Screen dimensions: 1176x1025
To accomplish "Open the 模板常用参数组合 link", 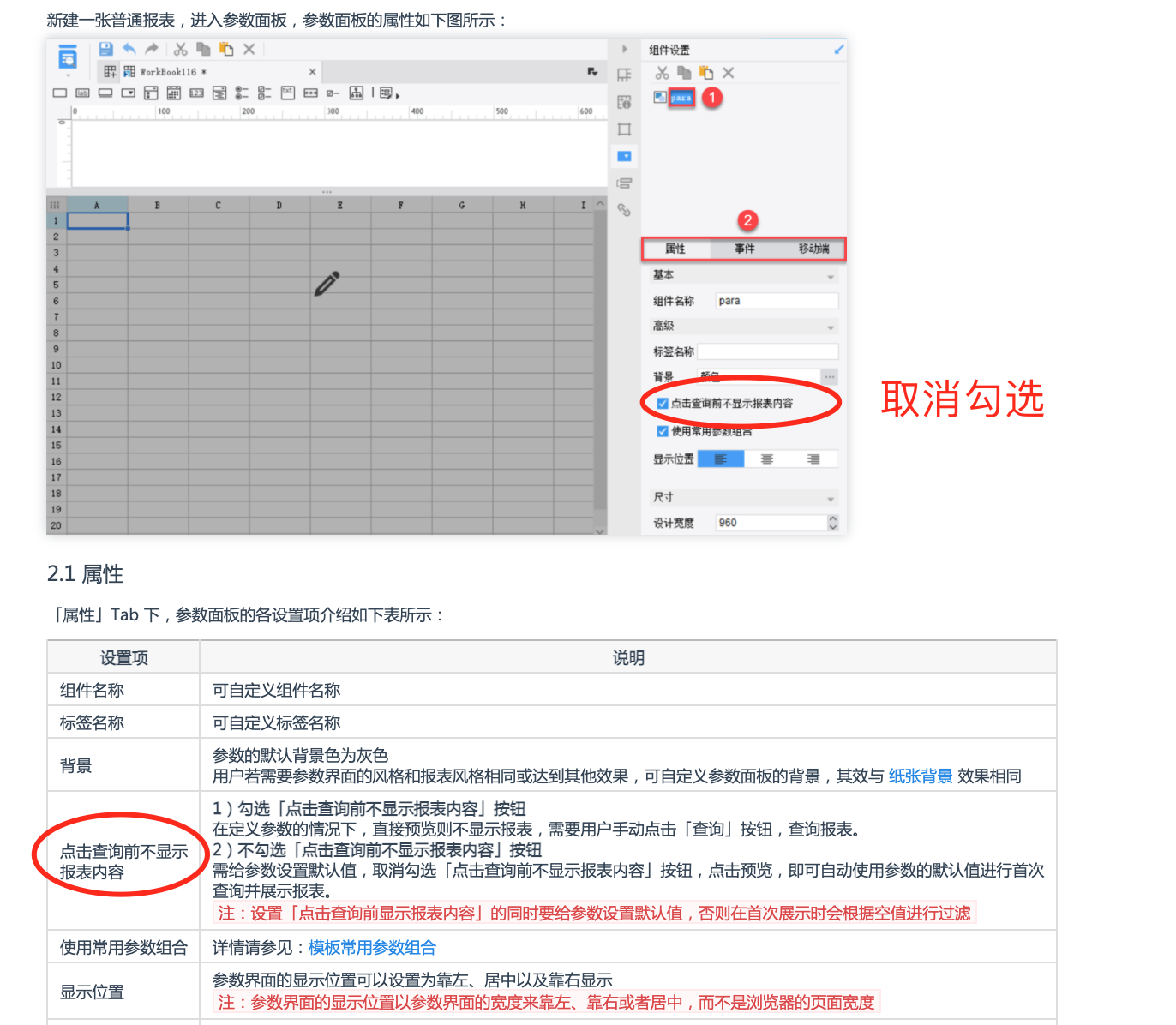I will click(372, 948).
